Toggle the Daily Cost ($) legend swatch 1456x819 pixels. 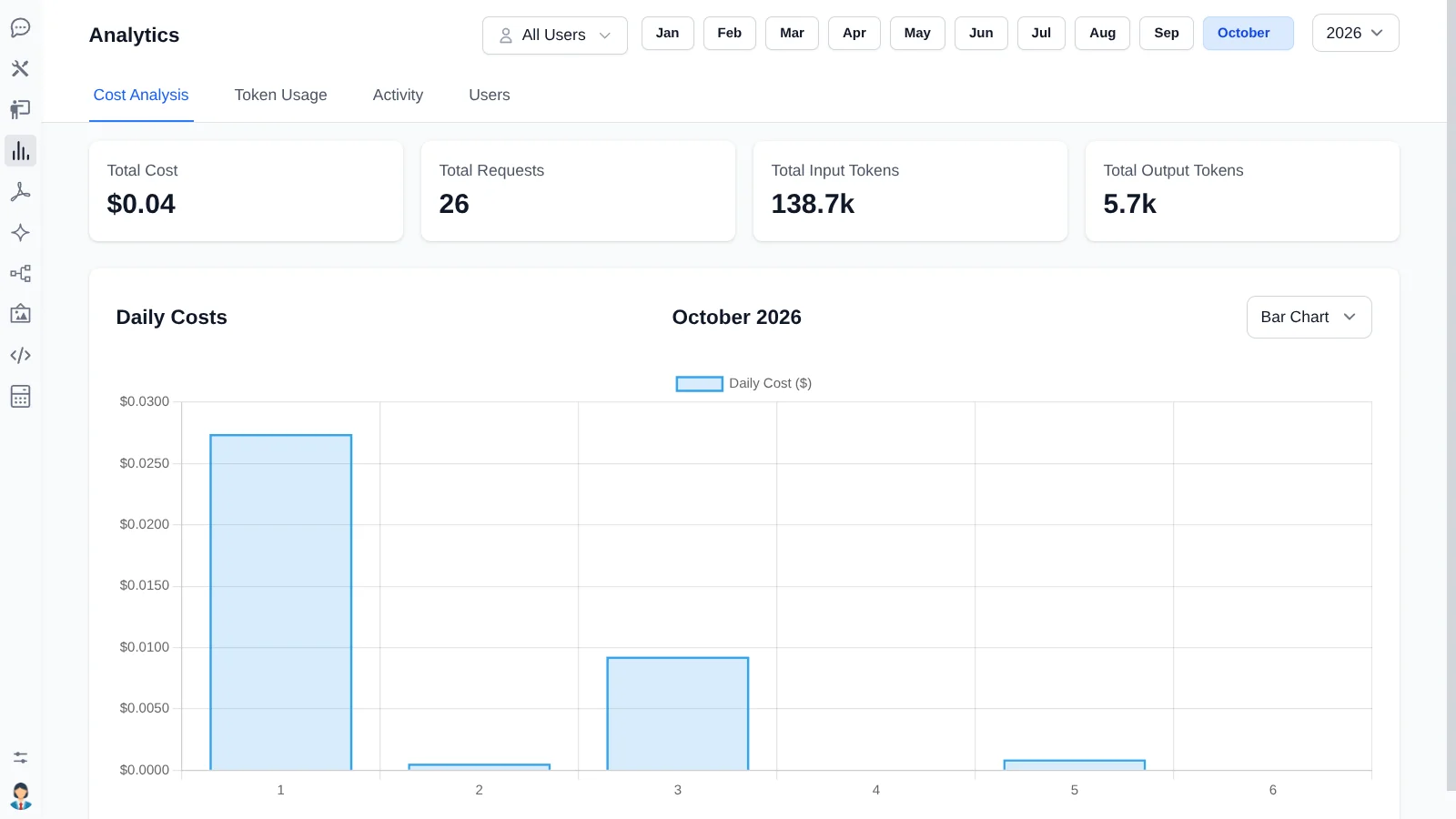coord(699,384)
